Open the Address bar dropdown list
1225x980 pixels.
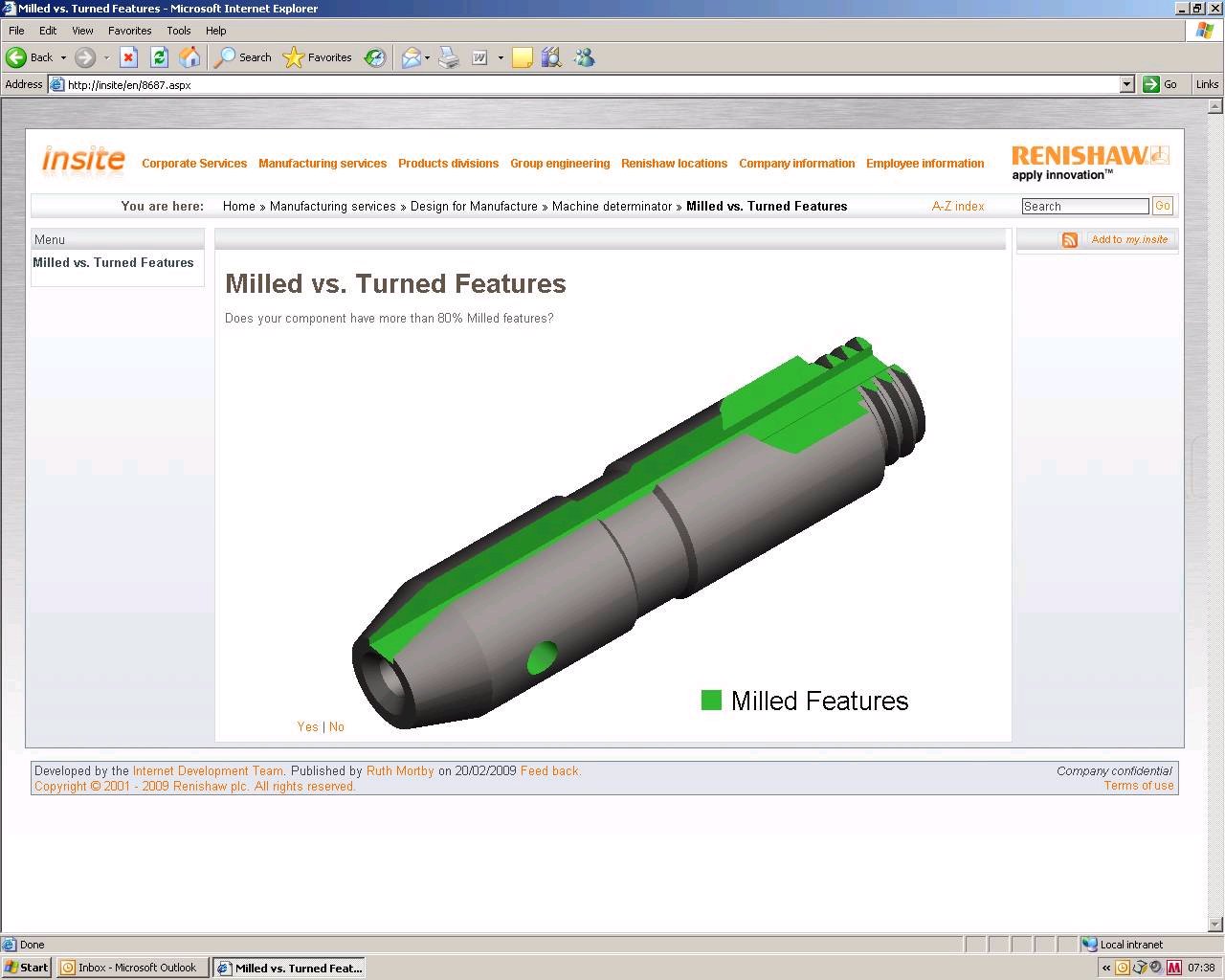point(1126,84)
